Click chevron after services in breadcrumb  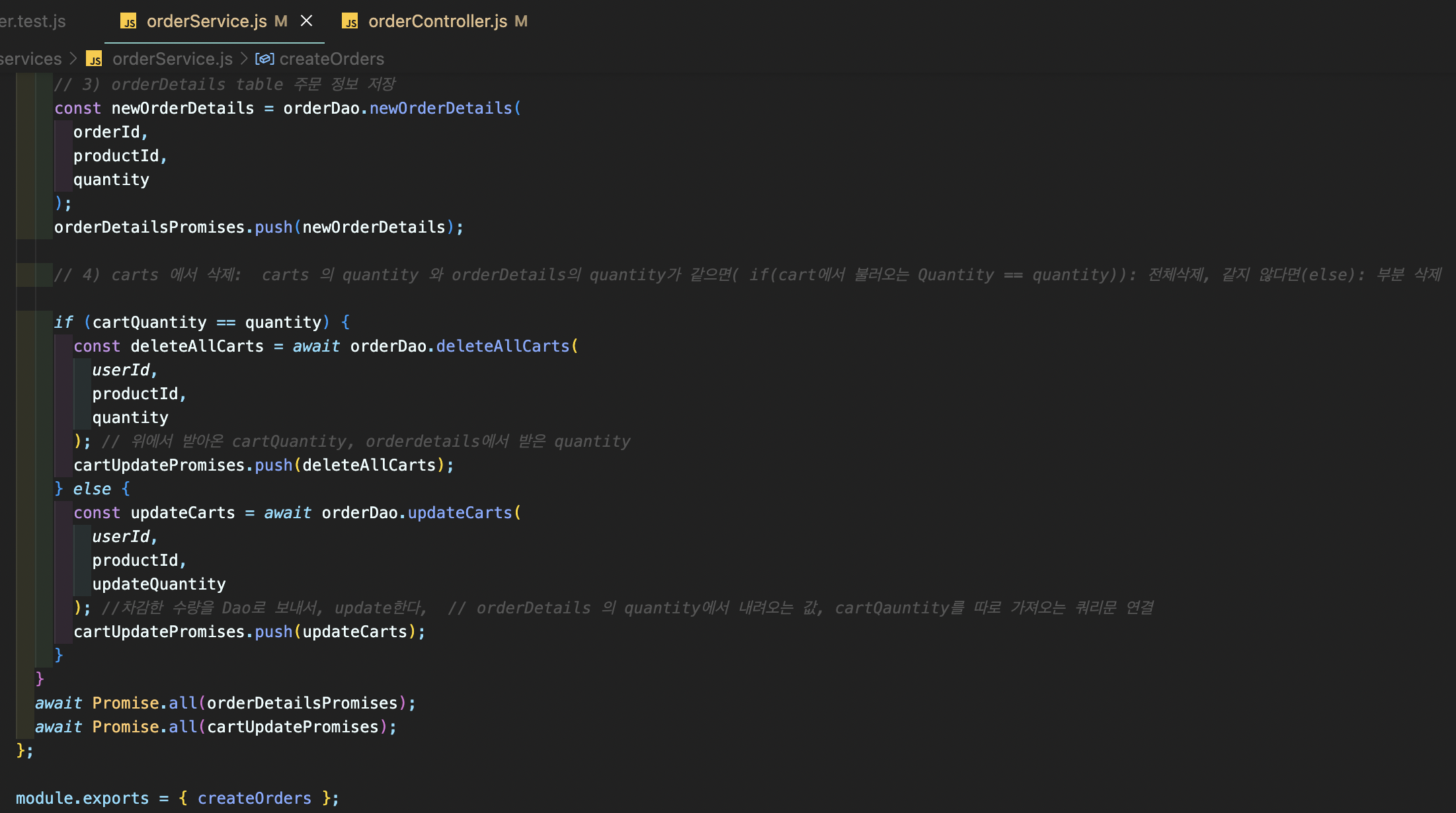(x=73, y=59)
